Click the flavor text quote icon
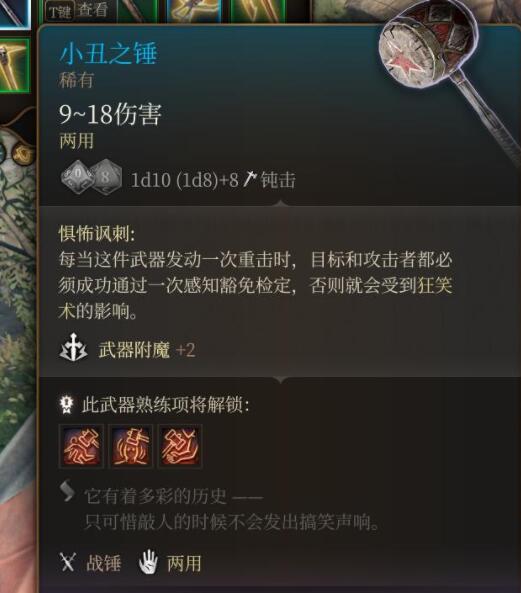Screen dimensions: 521x593 coord(67,491)
